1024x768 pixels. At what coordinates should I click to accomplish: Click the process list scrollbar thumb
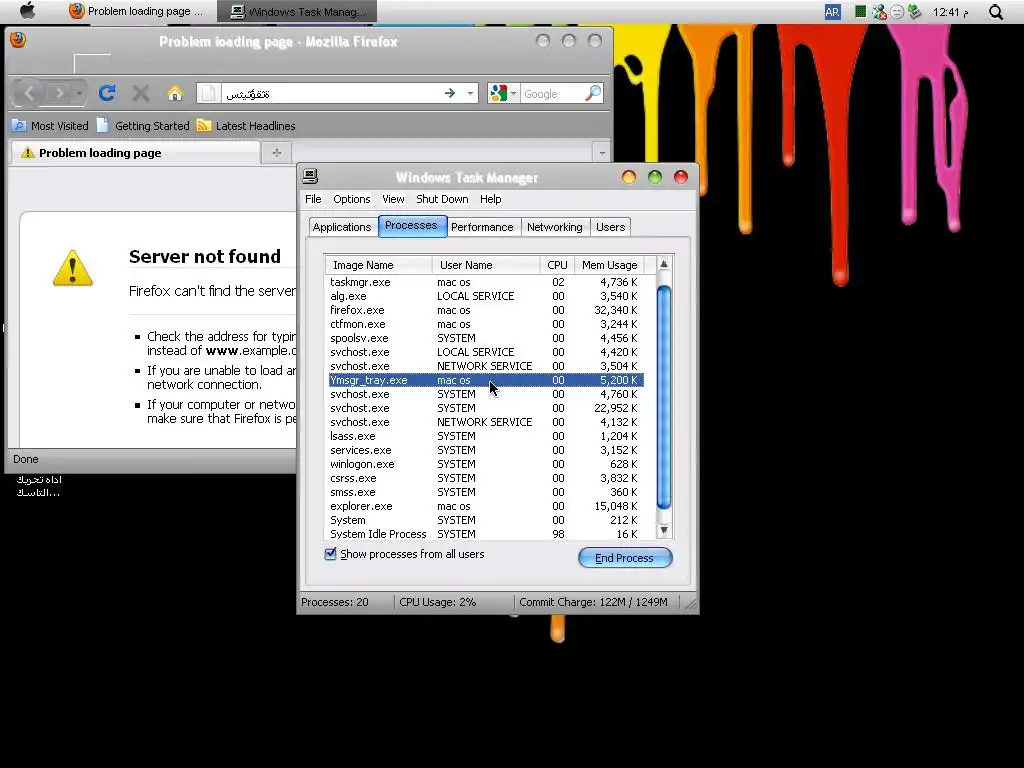point(664,397)
